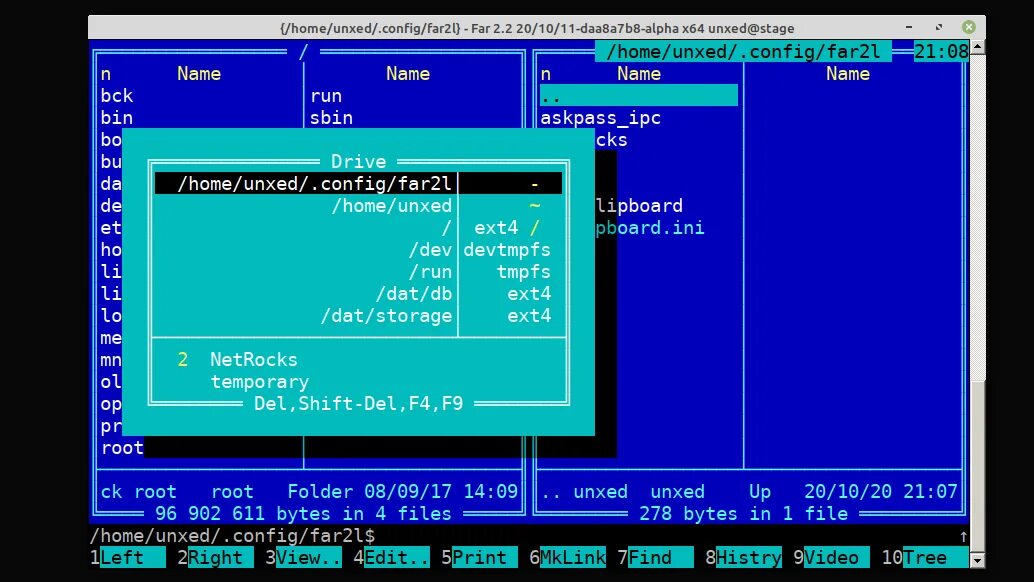Click the Drive dialog title

pyautogui.click(x=358, y=161)
